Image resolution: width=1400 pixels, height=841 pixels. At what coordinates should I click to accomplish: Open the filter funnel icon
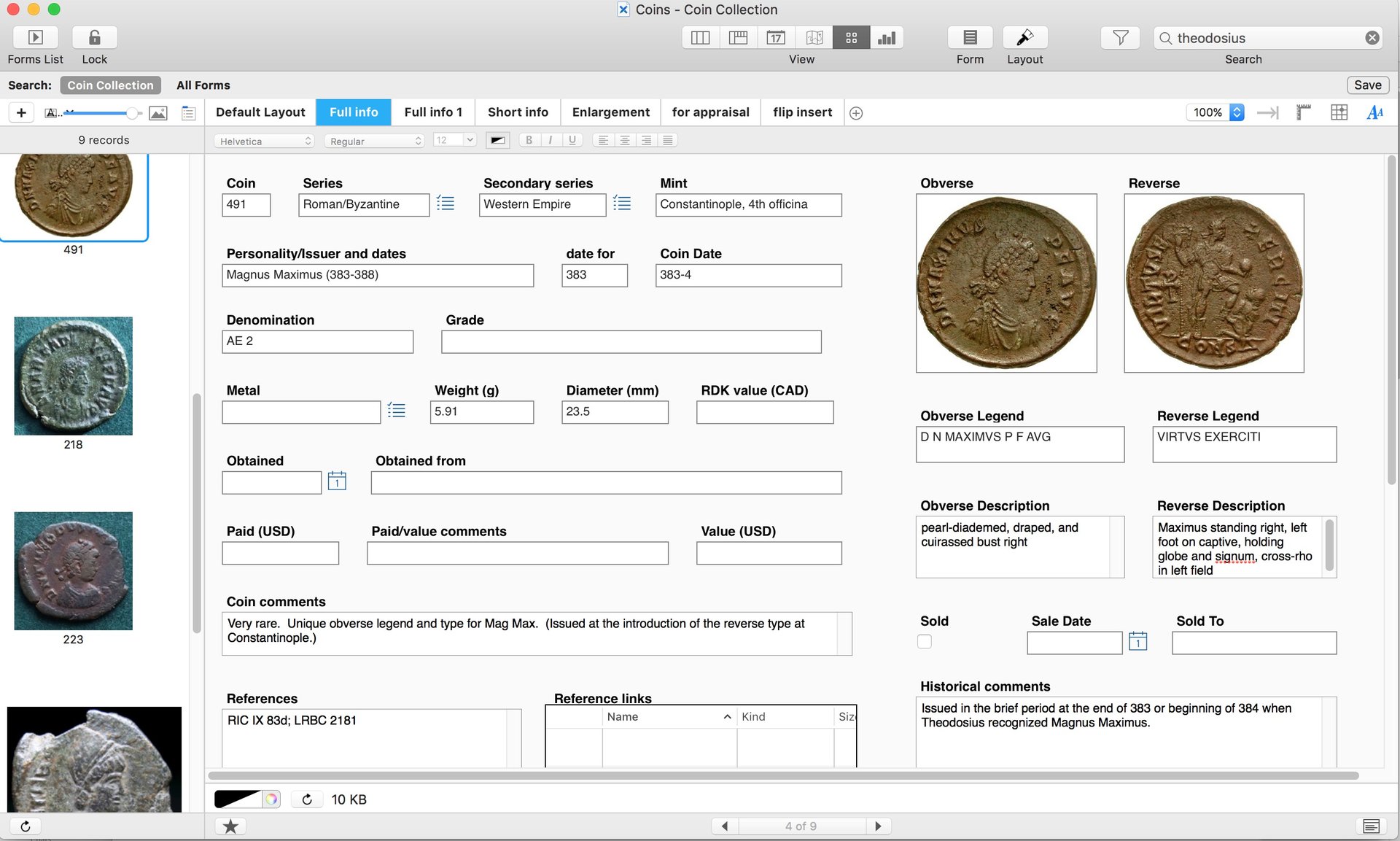pyautogui.click(x=1121, y=37)
